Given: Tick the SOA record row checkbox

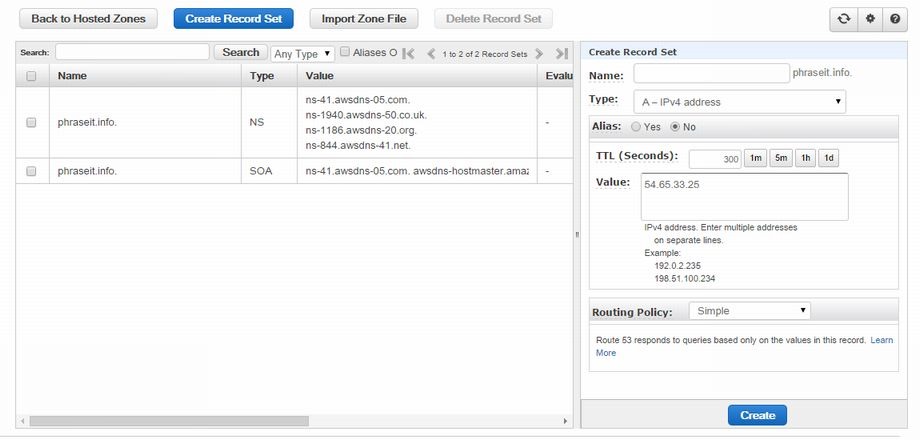Looking at the screenshot, I should pos(31,171).
